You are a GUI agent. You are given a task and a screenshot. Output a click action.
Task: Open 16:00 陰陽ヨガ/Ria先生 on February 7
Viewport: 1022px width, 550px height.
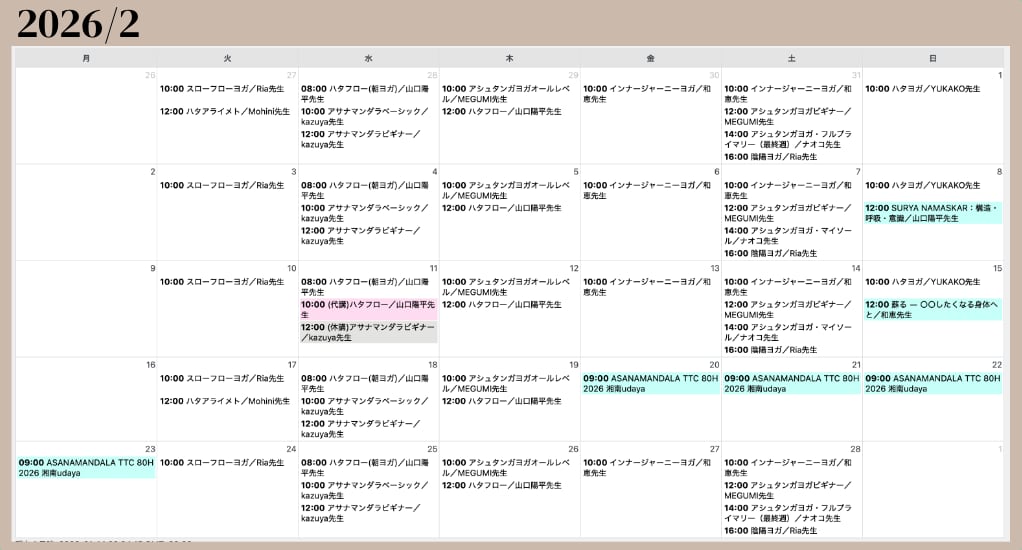click(x=770, y=253)
